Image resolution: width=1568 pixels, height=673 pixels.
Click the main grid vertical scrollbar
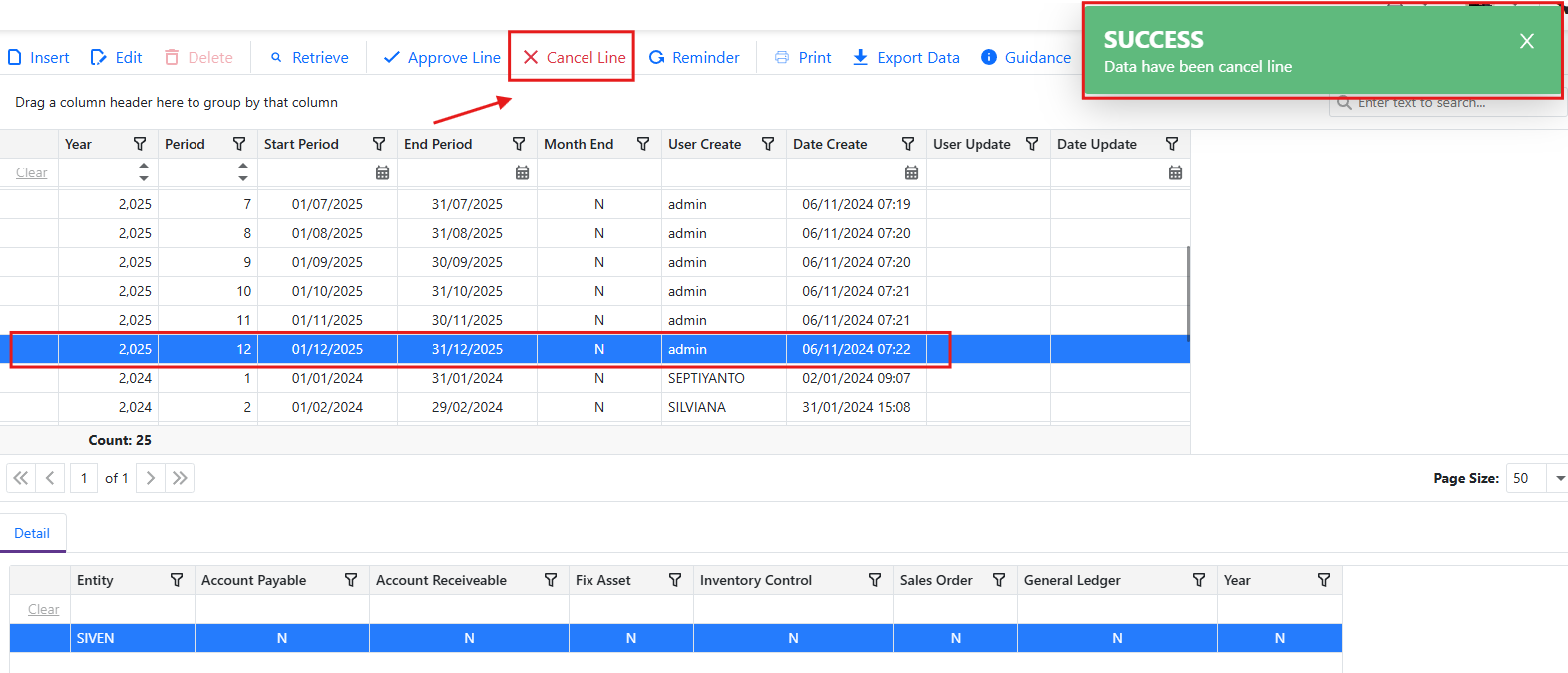[x=1187, y=294]
